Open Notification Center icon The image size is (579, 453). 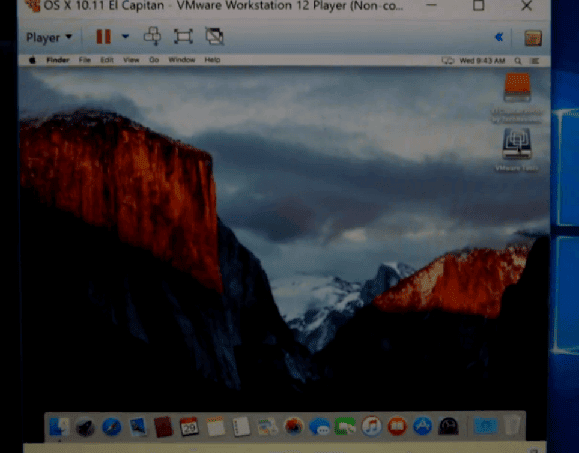[x=534, y=61]
